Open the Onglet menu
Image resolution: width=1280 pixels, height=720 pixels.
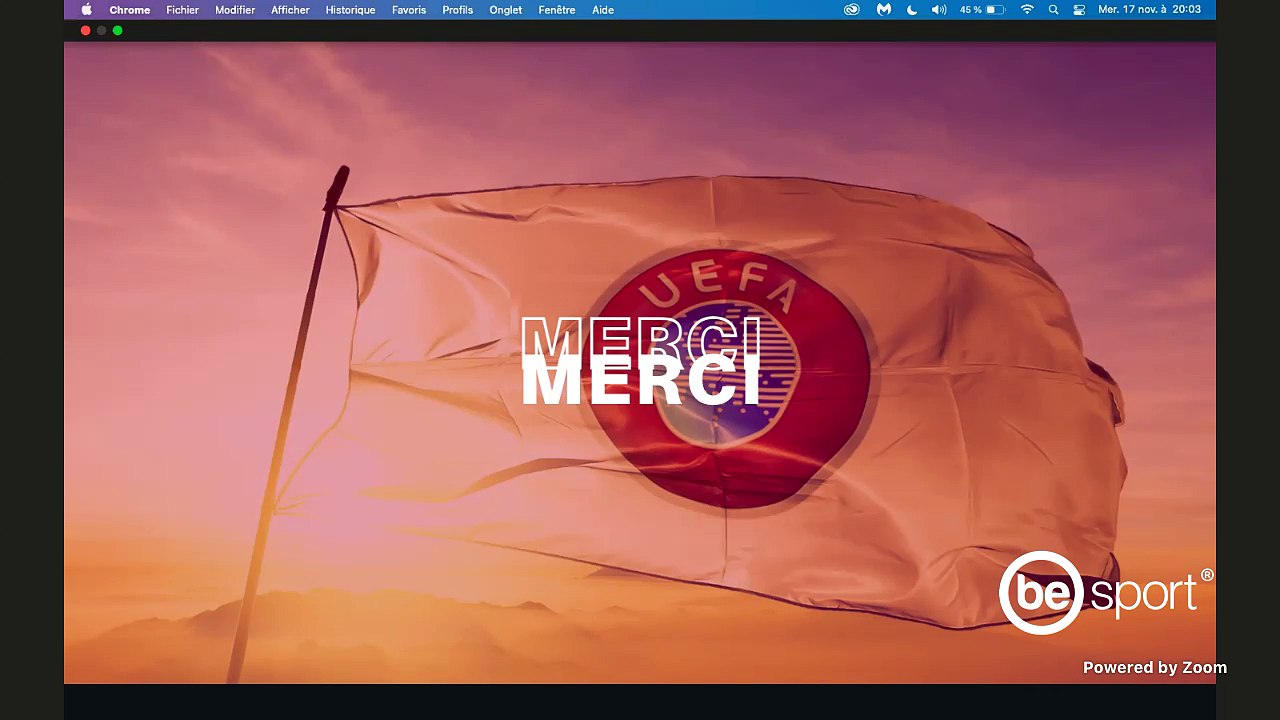[x=506, y=10]
